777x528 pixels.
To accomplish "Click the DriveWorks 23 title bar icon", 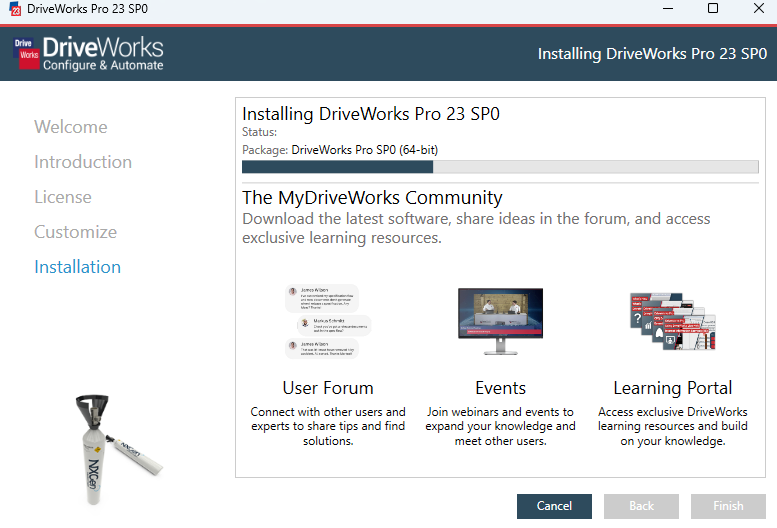I will tap(14, 9).
